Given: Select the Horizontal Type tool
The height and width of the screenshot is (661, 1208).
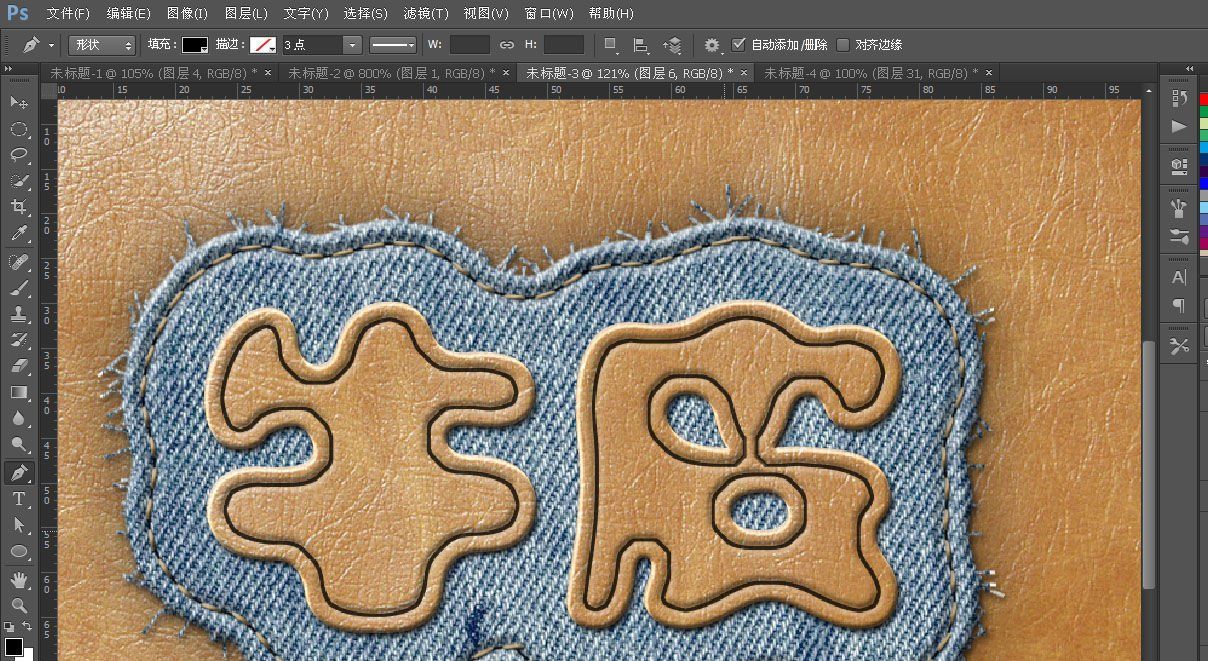Looking at the screenshot, I should click(19, 499).
